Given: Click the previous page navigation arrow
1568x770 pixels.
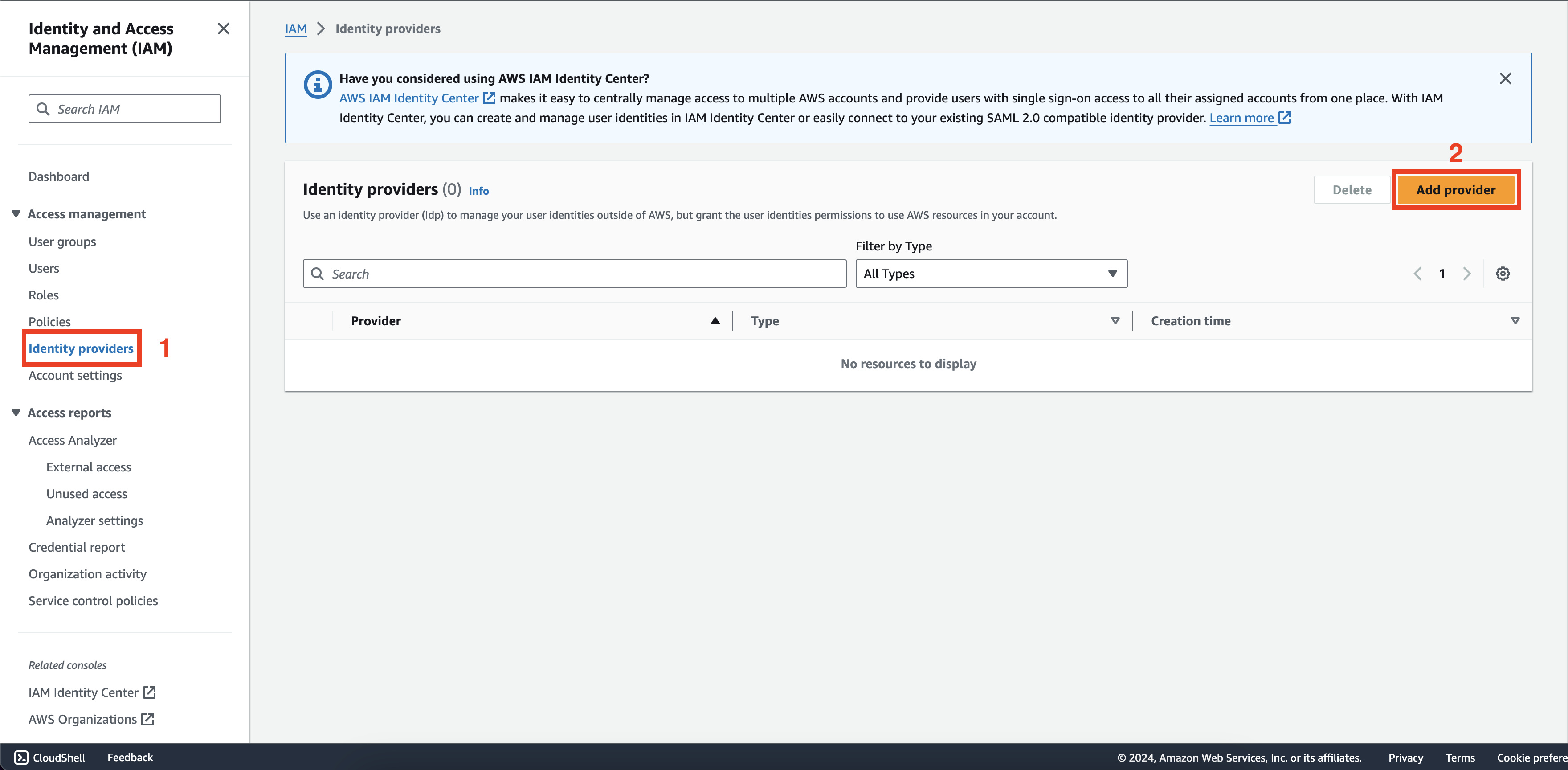Looking at the screenshot, I should [1418, 273].
